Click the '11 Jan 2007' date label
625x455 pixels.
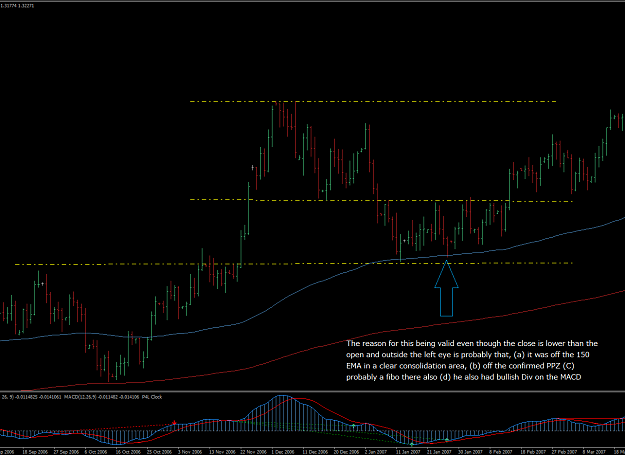[408, 452]
